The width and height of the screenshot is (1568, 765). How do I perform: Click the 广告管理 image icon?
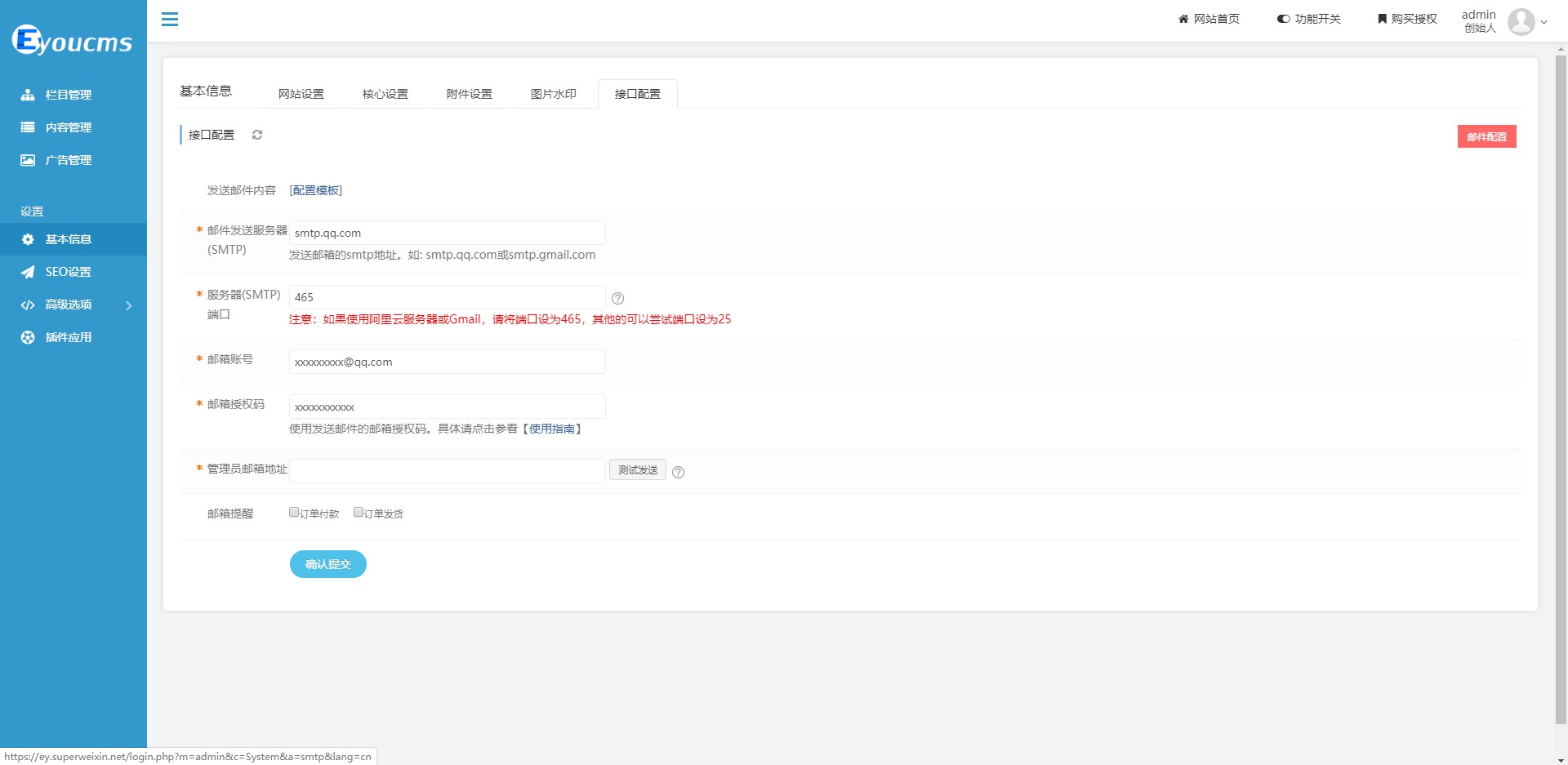(x=28, y=160)
